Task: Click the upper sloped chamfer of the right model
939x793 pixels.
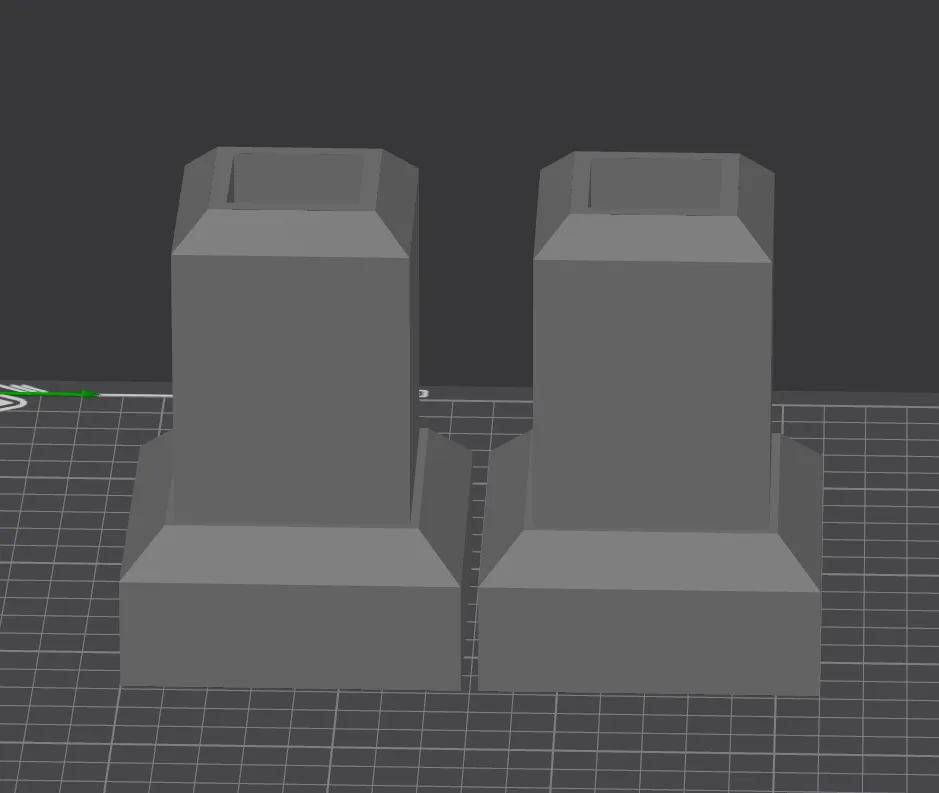Action: [x=652, y=238]
